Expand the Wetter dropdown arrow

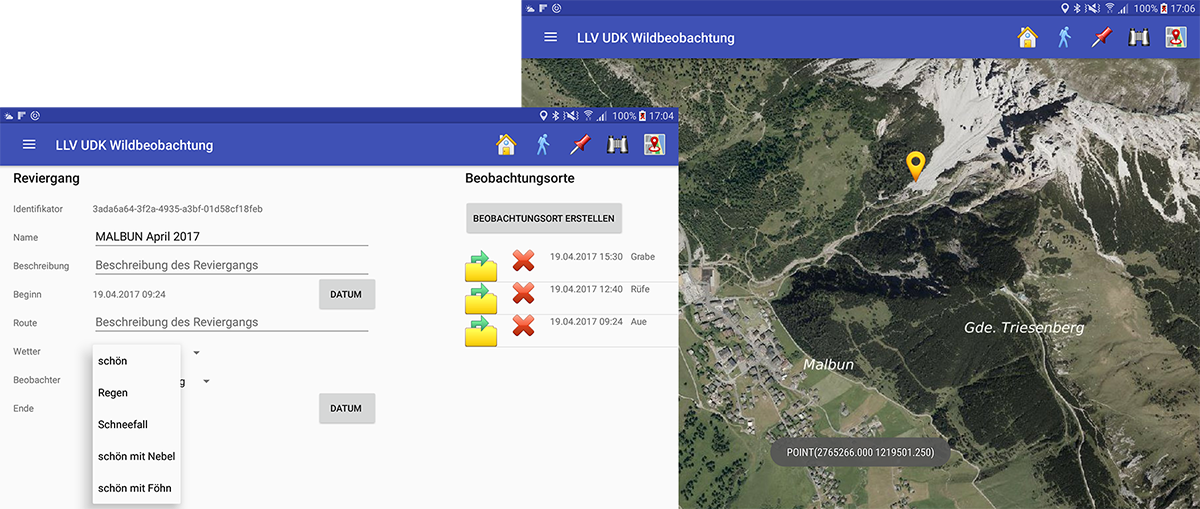pos(197,353)
